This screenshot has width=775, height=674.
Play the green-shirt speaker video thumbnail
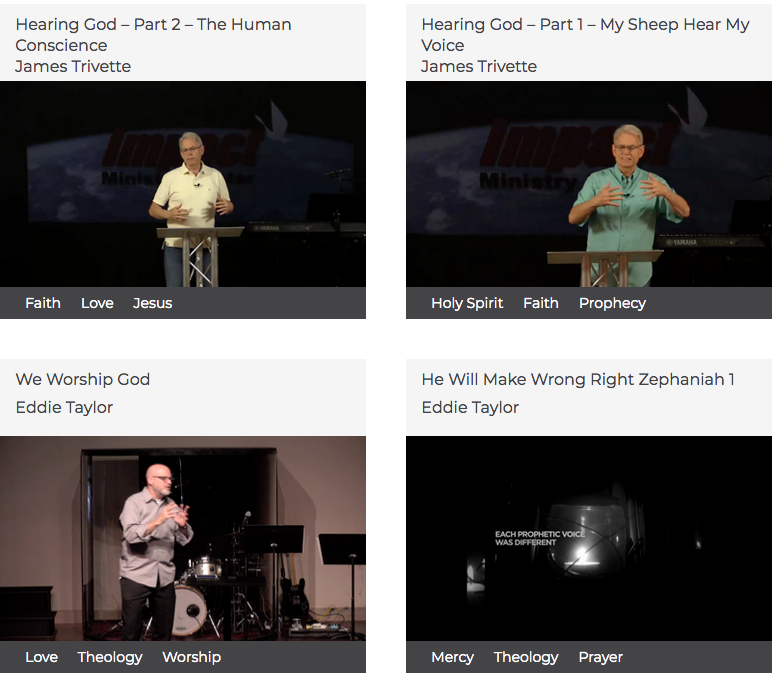(x=589, y=184)
